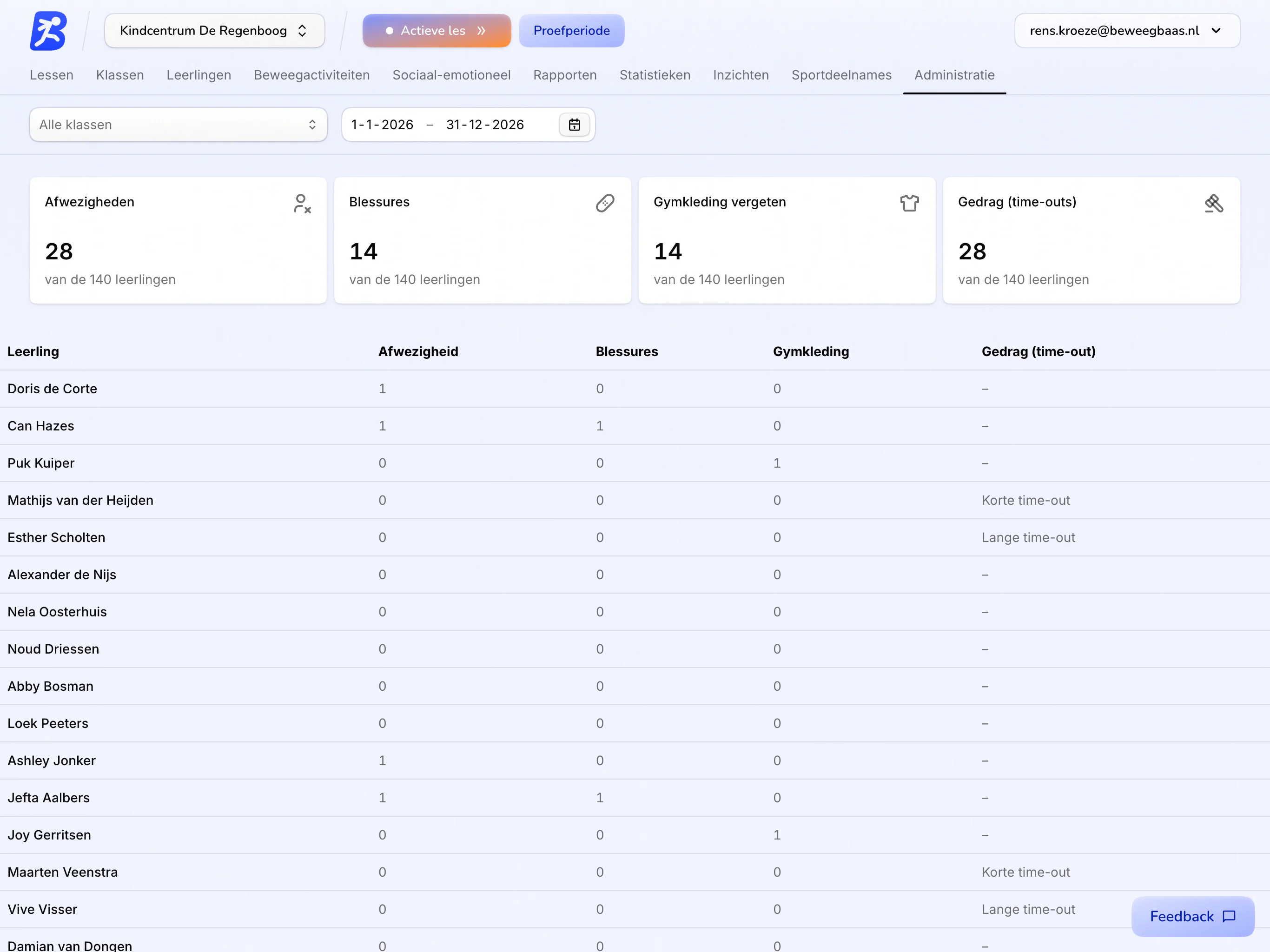Open the calendar date picker icon
The image size is (1270, 952).
tap(574, 125)
